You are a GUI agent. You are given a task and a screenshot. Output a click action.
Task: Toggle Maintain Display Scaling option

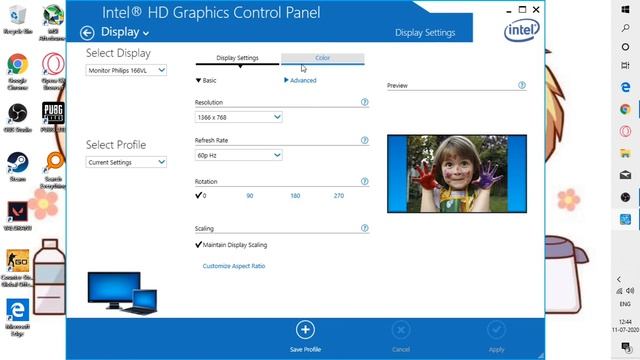231,245
